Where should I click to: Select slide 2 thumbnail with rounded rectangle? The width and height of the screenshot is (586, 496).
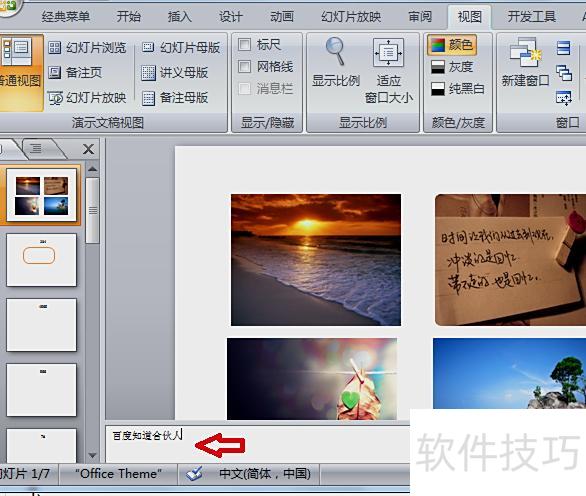point(41,260)
